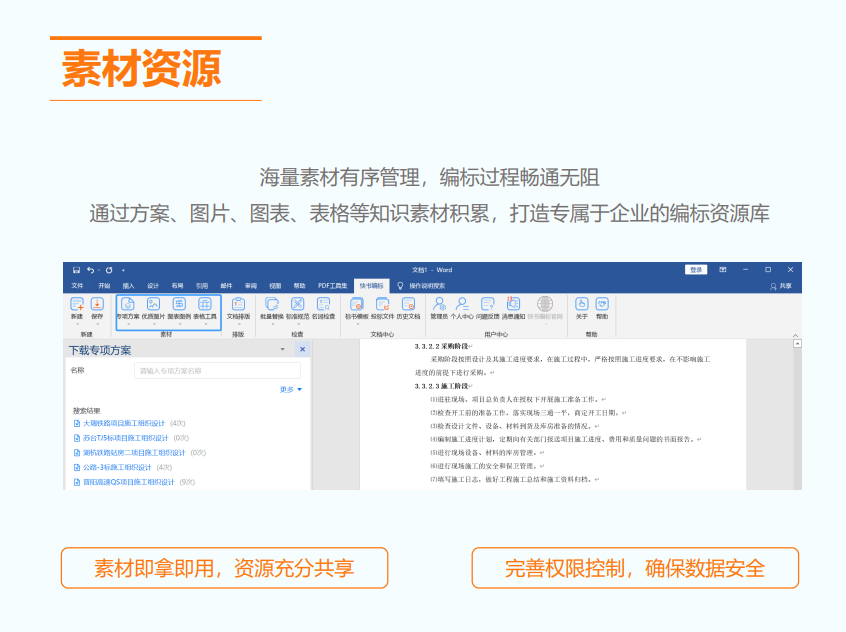Image resolution: width=846 pixels, height=632 pixels.
Task: Close the 下载专项方案 pane
Action: click(302, 349)
